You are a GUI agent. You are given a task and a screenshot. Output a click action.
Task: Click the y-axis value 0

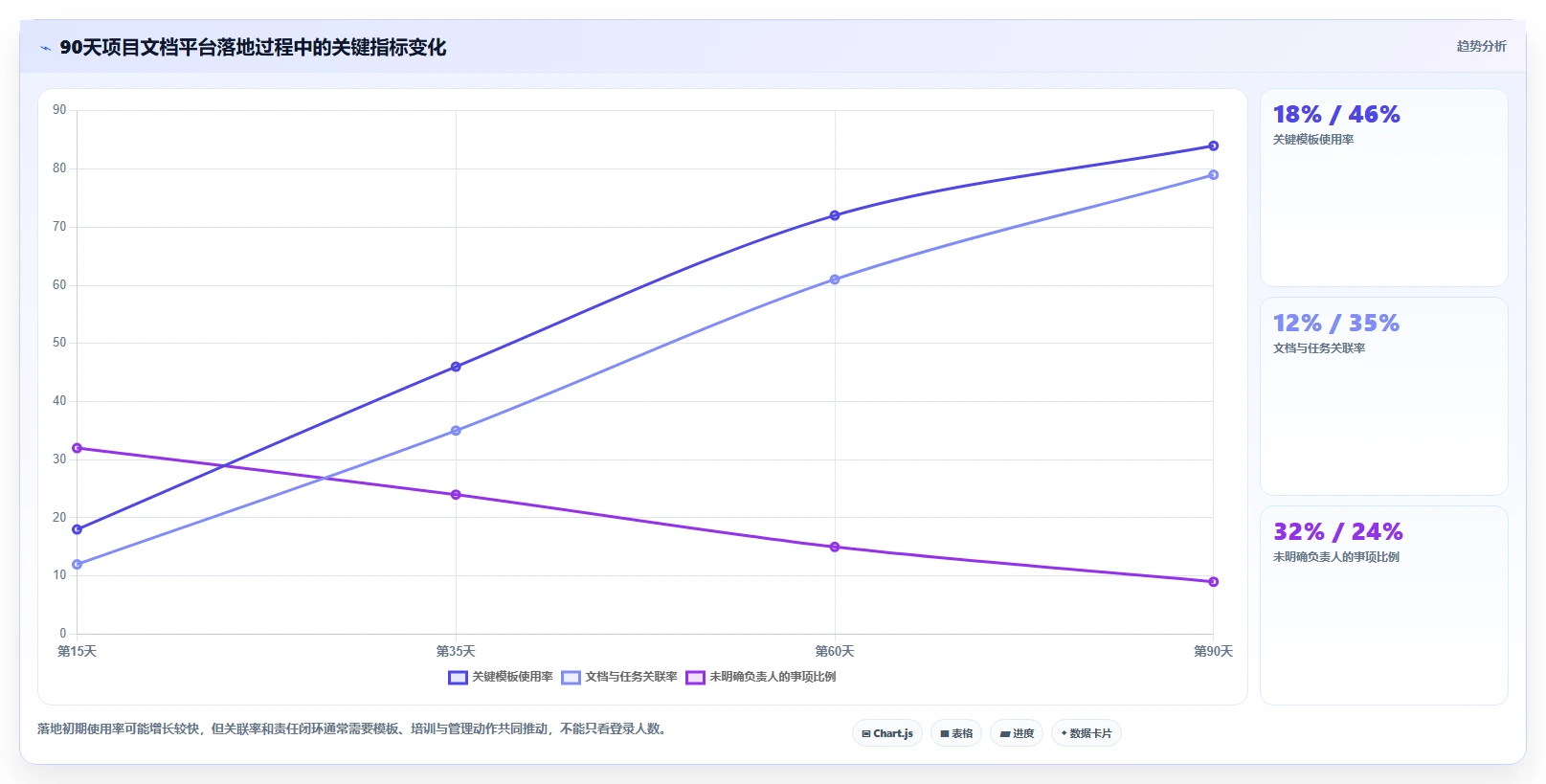coord(63,634)
